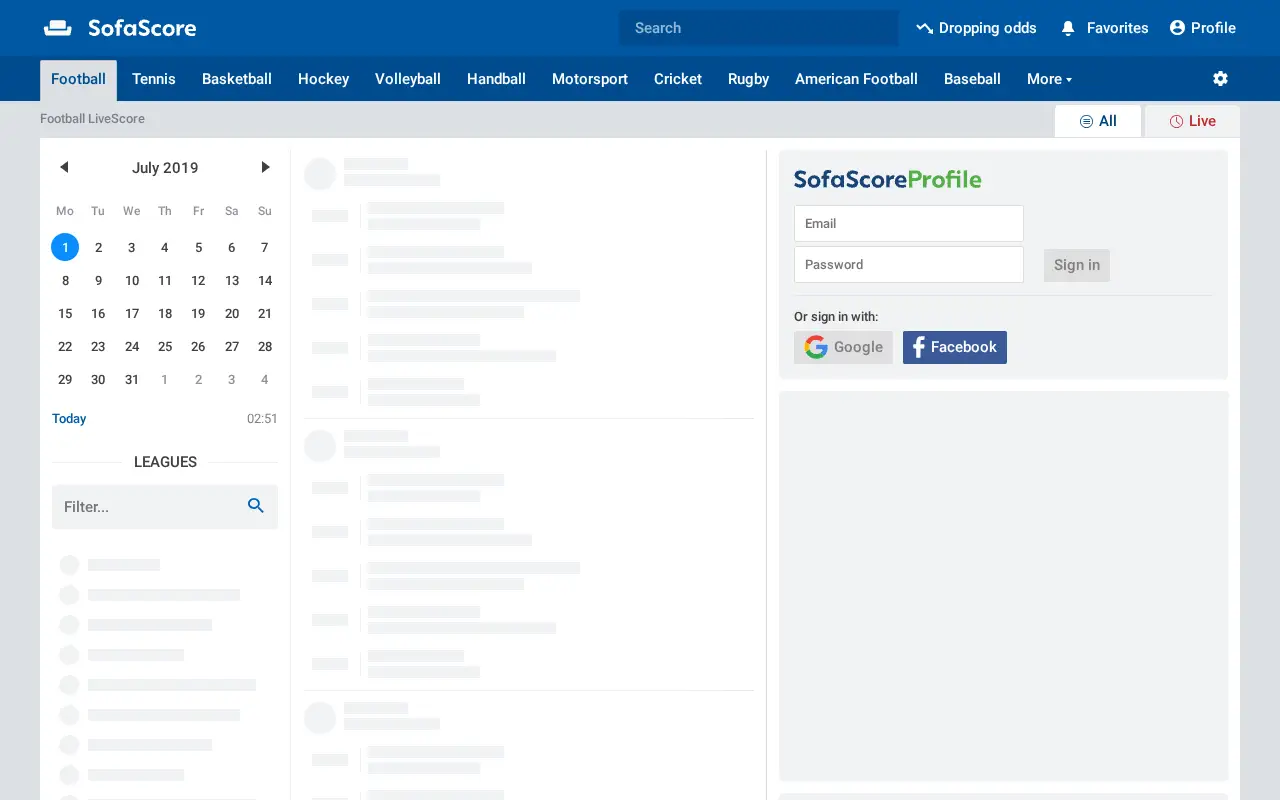Click the Sign in button
1280x800 pixels.
pos(1077,265)
